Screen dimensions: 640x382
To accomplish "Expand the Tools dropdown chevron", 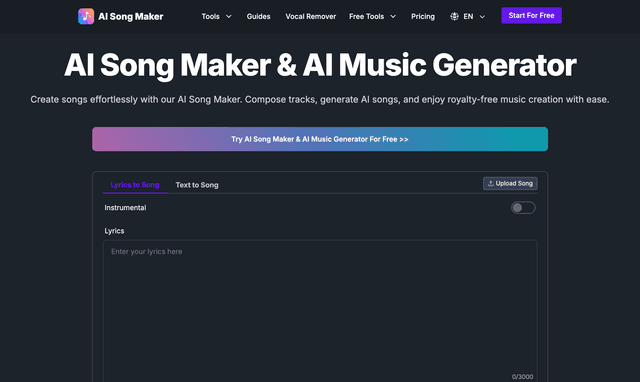I will coord(229,17).
